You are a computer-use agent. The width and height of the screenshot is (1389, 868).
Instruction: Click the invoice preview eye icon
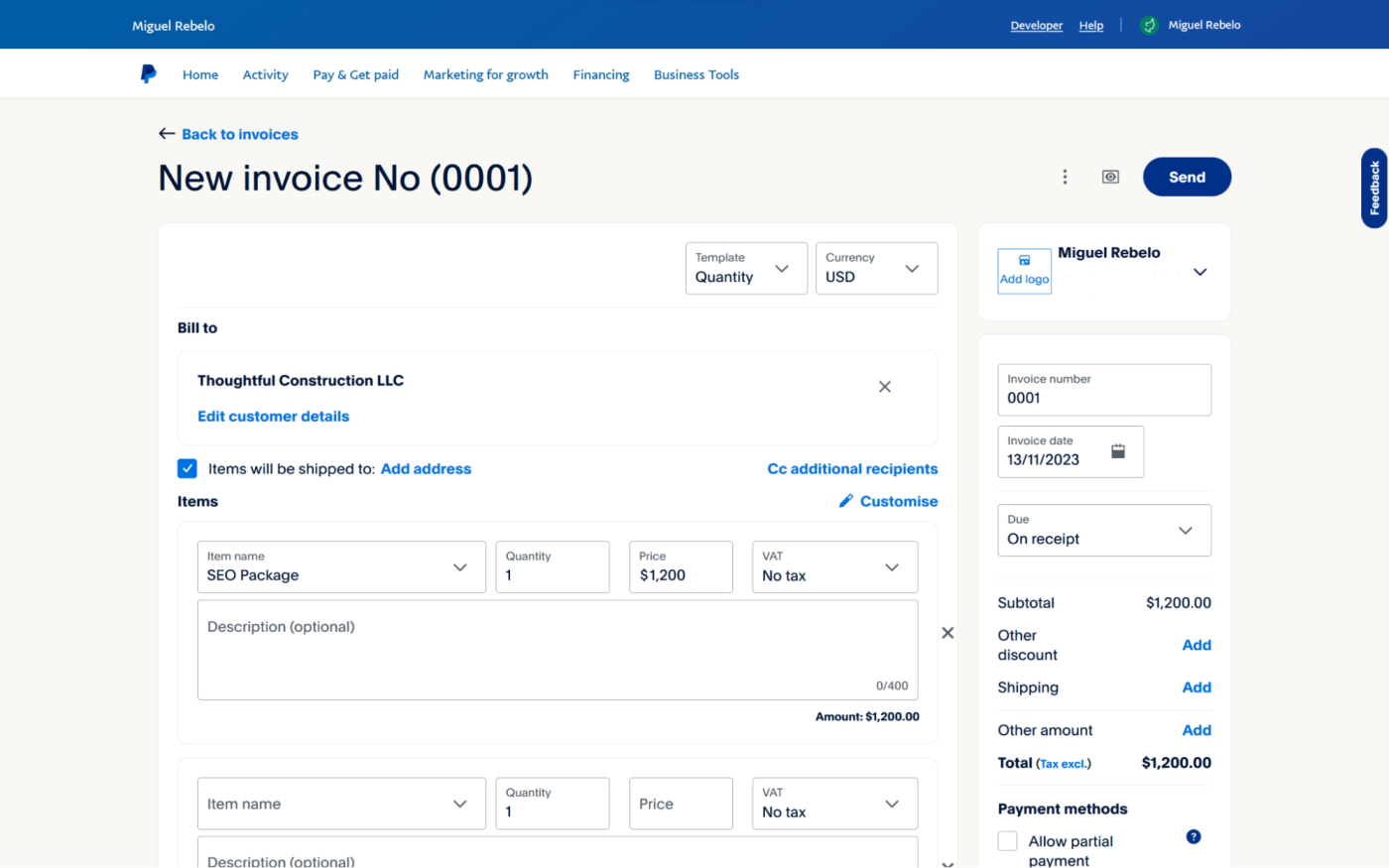click(x=1110, y=177)
